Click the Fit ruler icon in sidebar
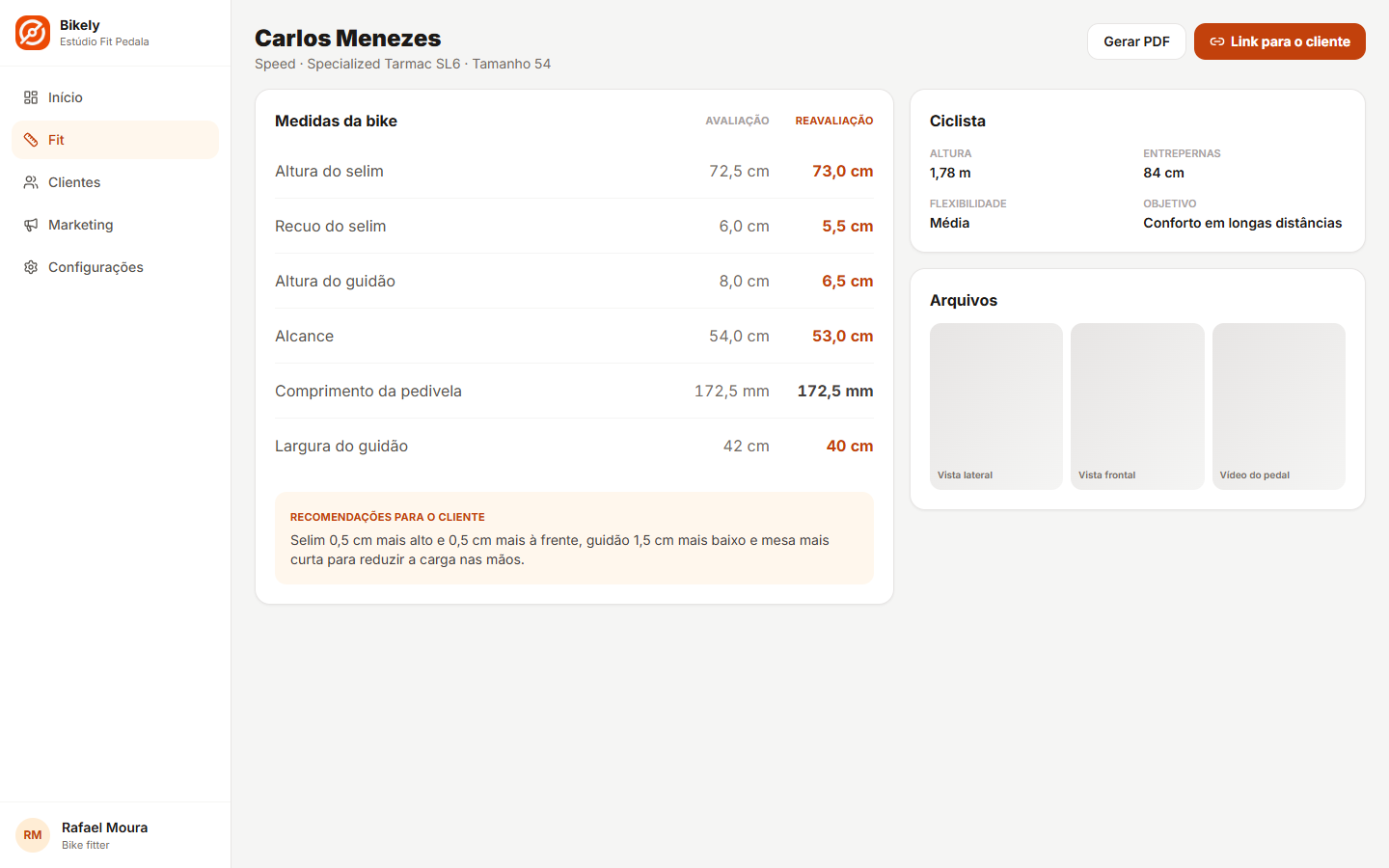 click(31, 140)
